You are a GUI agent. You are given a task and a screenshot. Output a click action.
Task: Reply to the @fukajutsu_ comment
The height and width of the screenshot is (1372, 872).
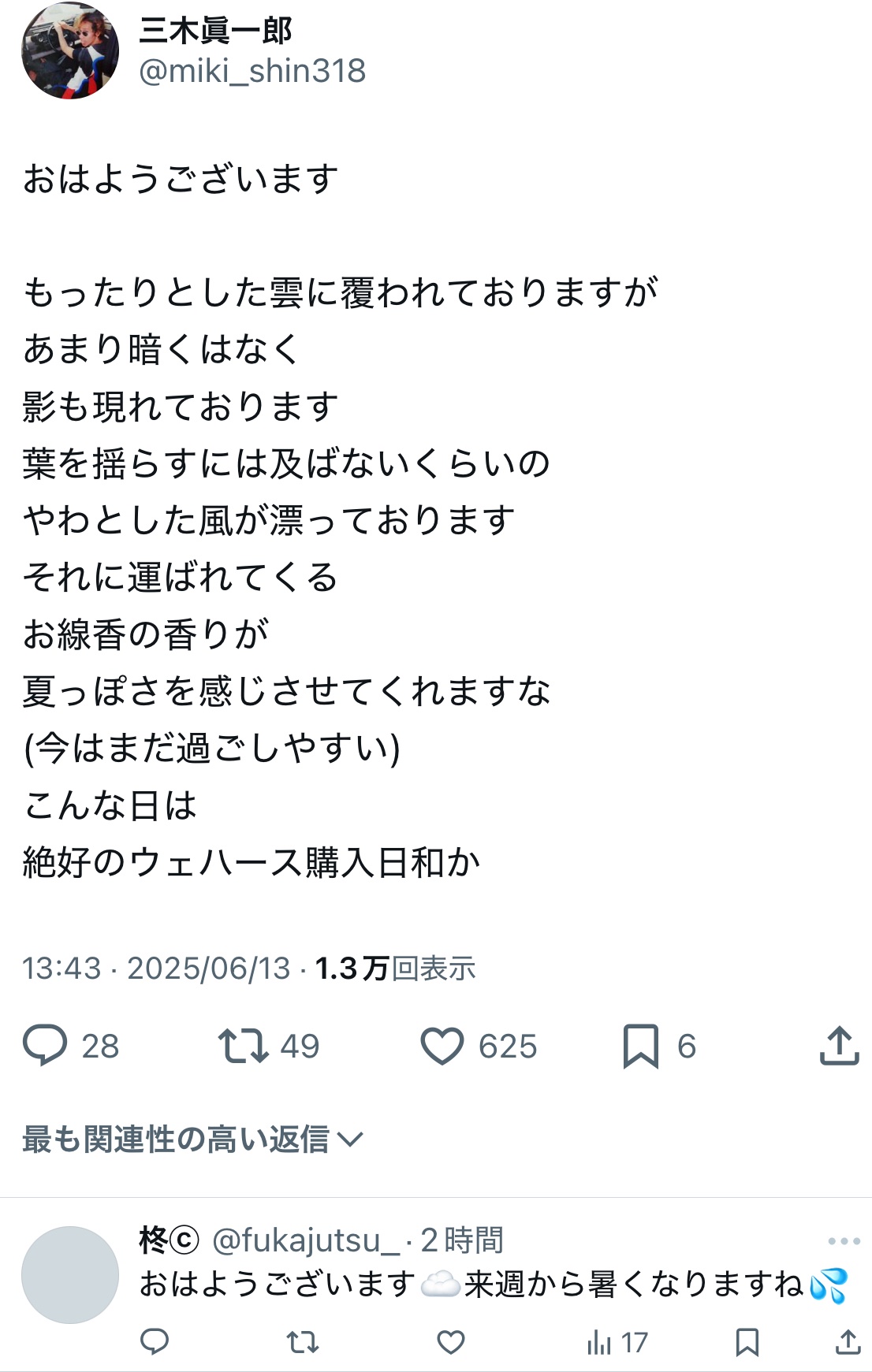point(155,1342)
